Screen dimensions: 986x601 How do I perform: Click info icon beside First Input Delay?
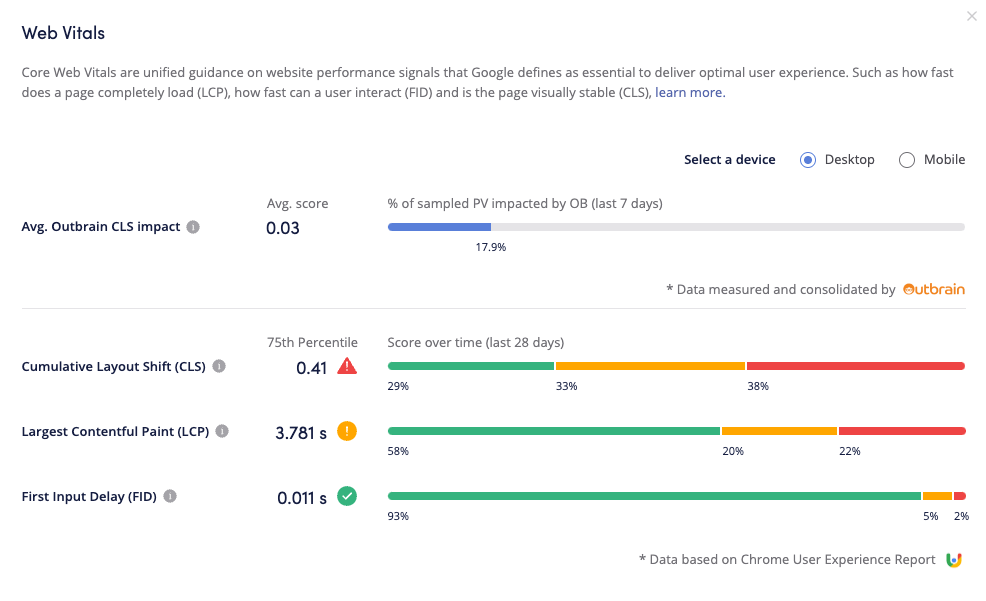pos(170,496)
